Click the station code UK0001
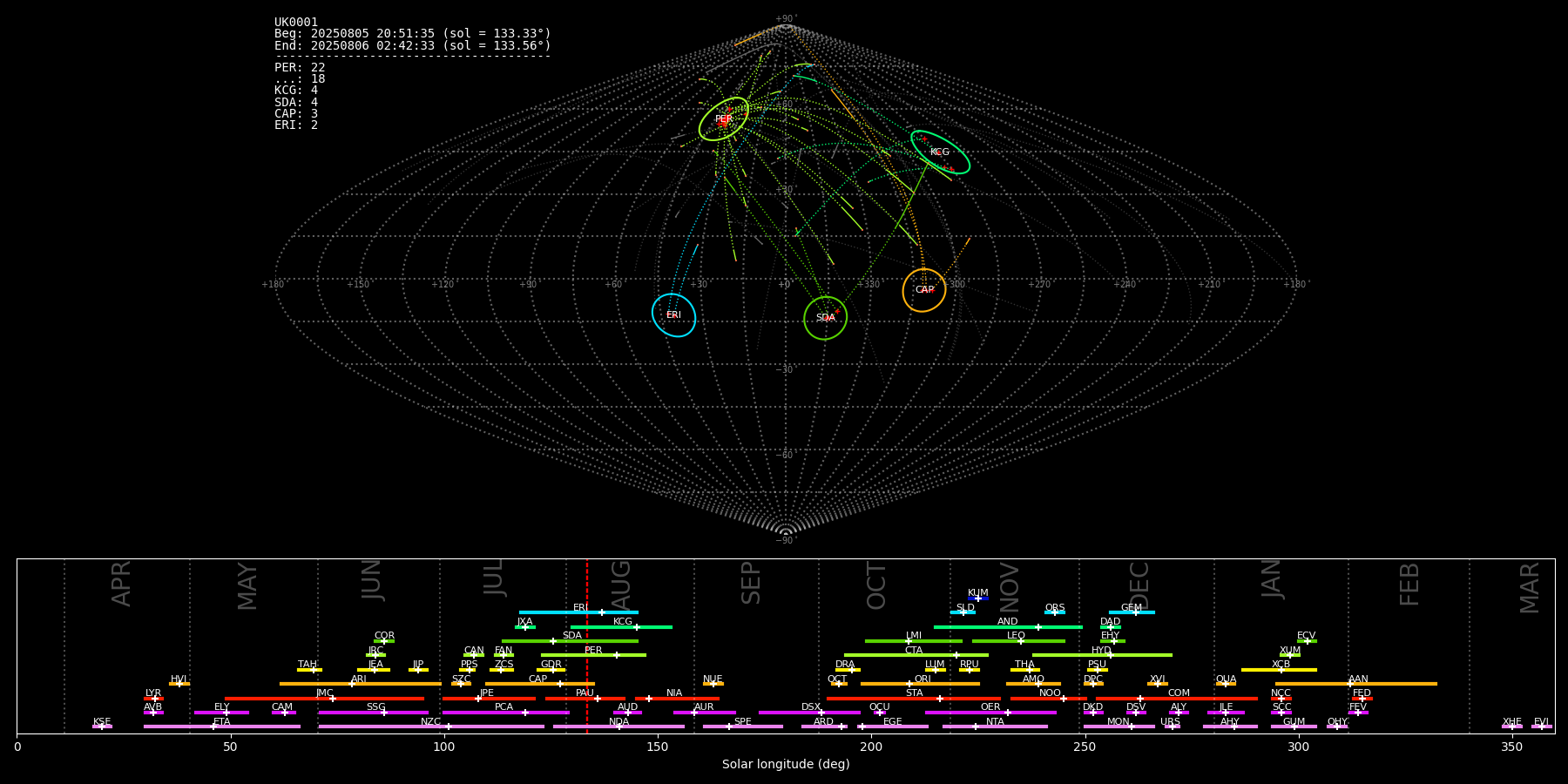 click(296, 23)
